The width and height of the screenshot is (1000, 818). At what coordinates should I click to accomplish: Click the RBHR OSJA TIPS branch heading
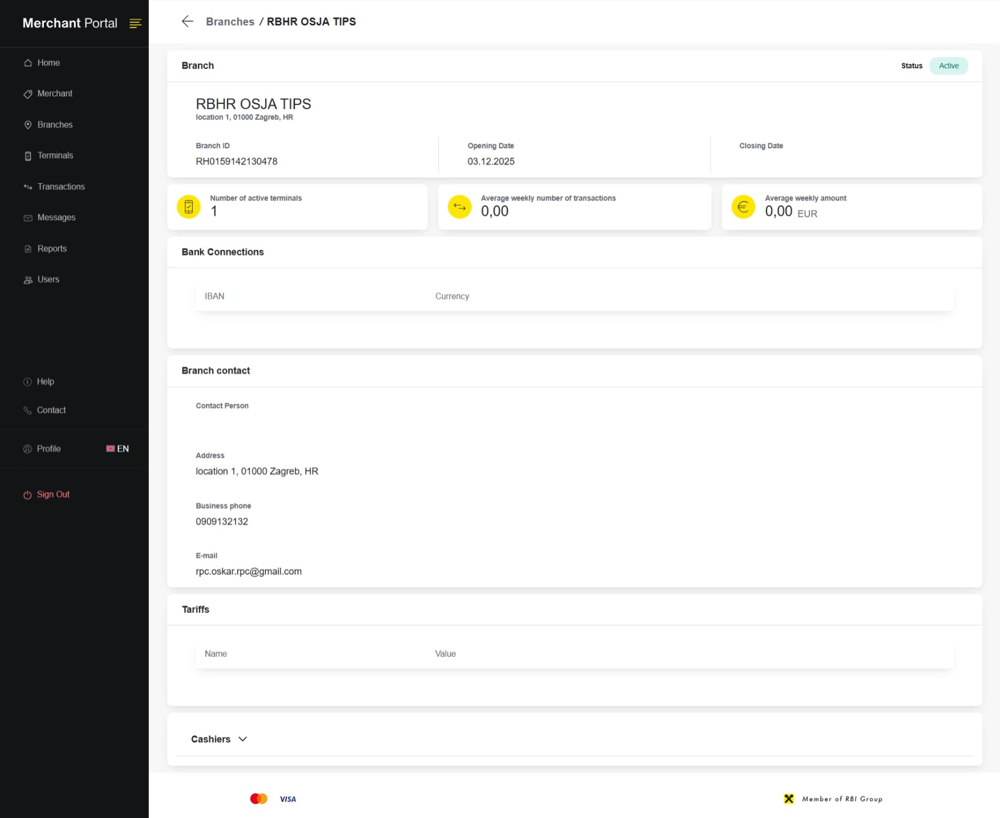coord(253,104)
